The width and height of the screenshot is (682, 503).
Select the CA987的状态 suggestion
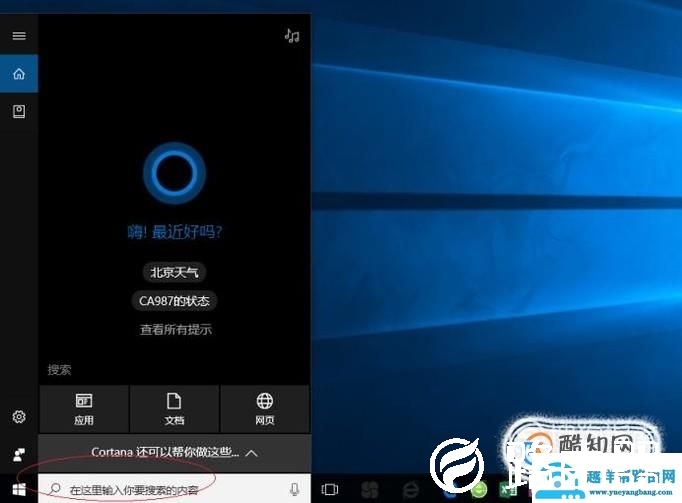pos(175,300)
